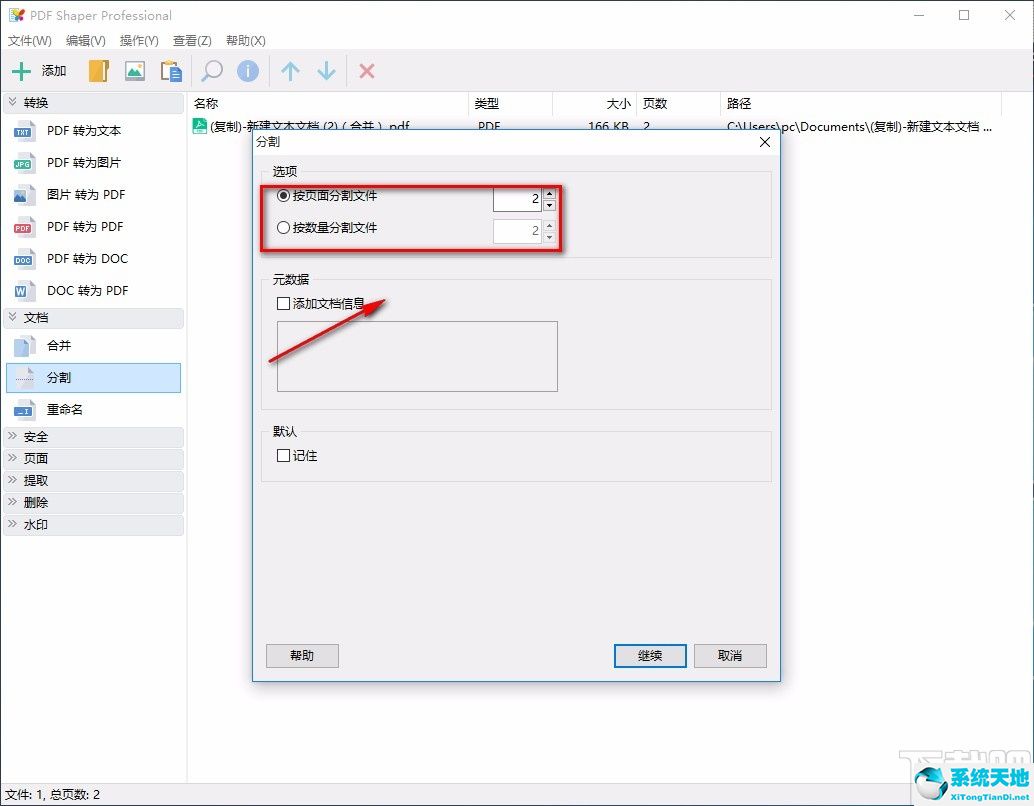Select PDF 转为文本 tool

(x=93, y=131)
